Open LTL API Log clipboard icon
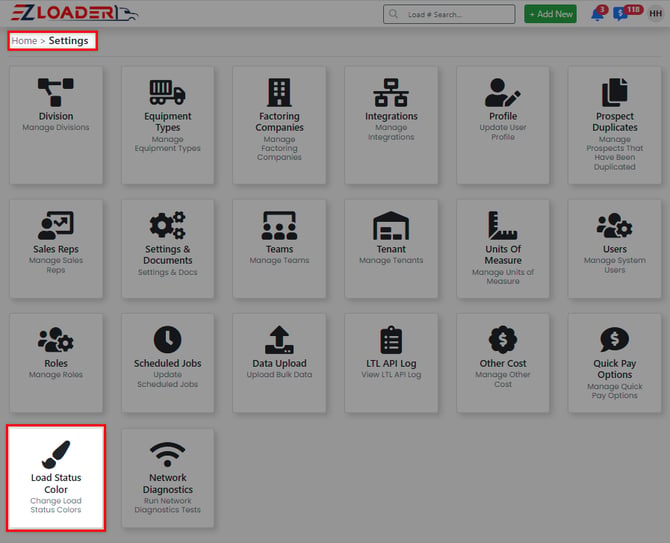 (x=391, y=340)
